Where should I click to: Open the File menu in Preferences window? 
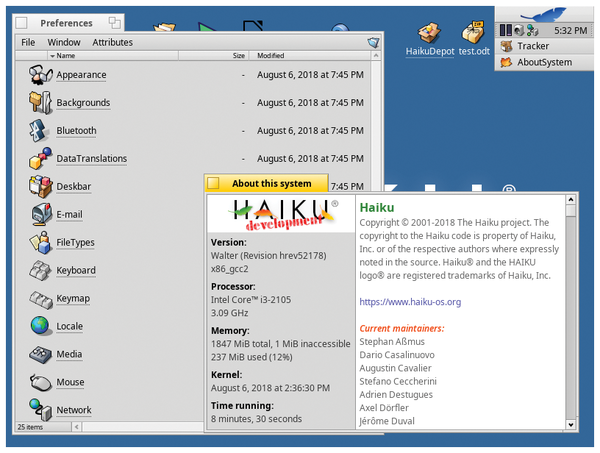click(x=28, y=42)
